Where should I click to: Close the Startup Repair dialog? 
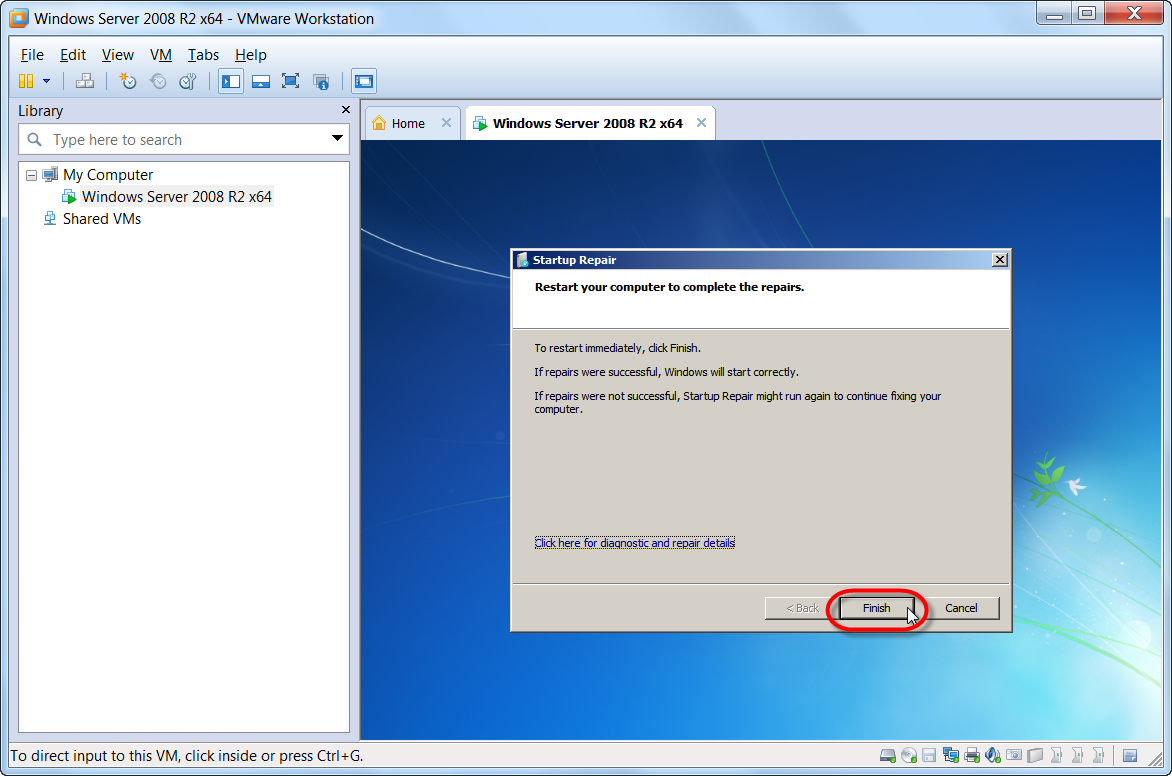[999, 260]
